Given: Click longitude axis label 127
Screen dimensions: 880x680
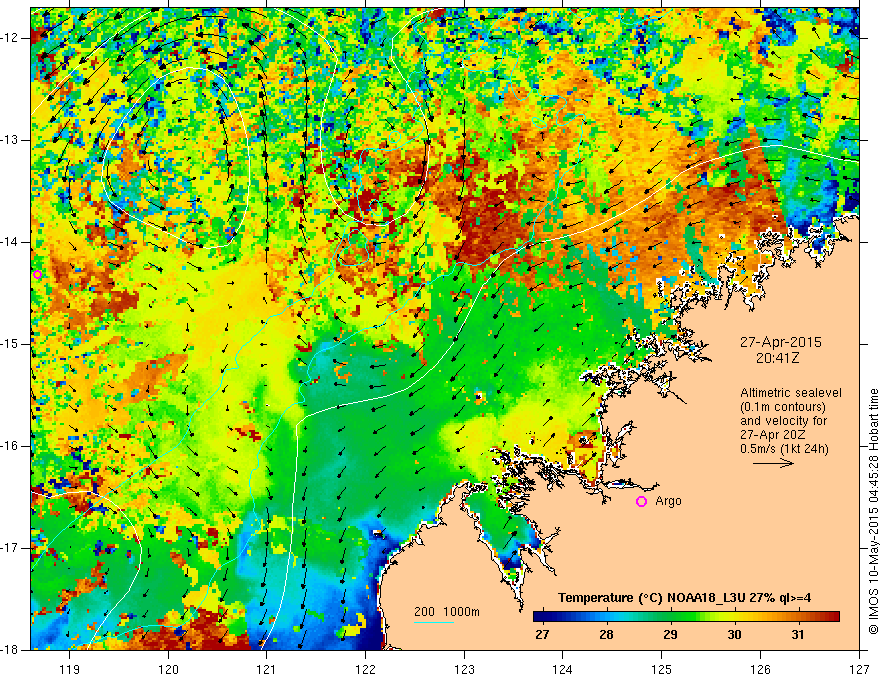Looking at the screenshot, I should (859, 669).
